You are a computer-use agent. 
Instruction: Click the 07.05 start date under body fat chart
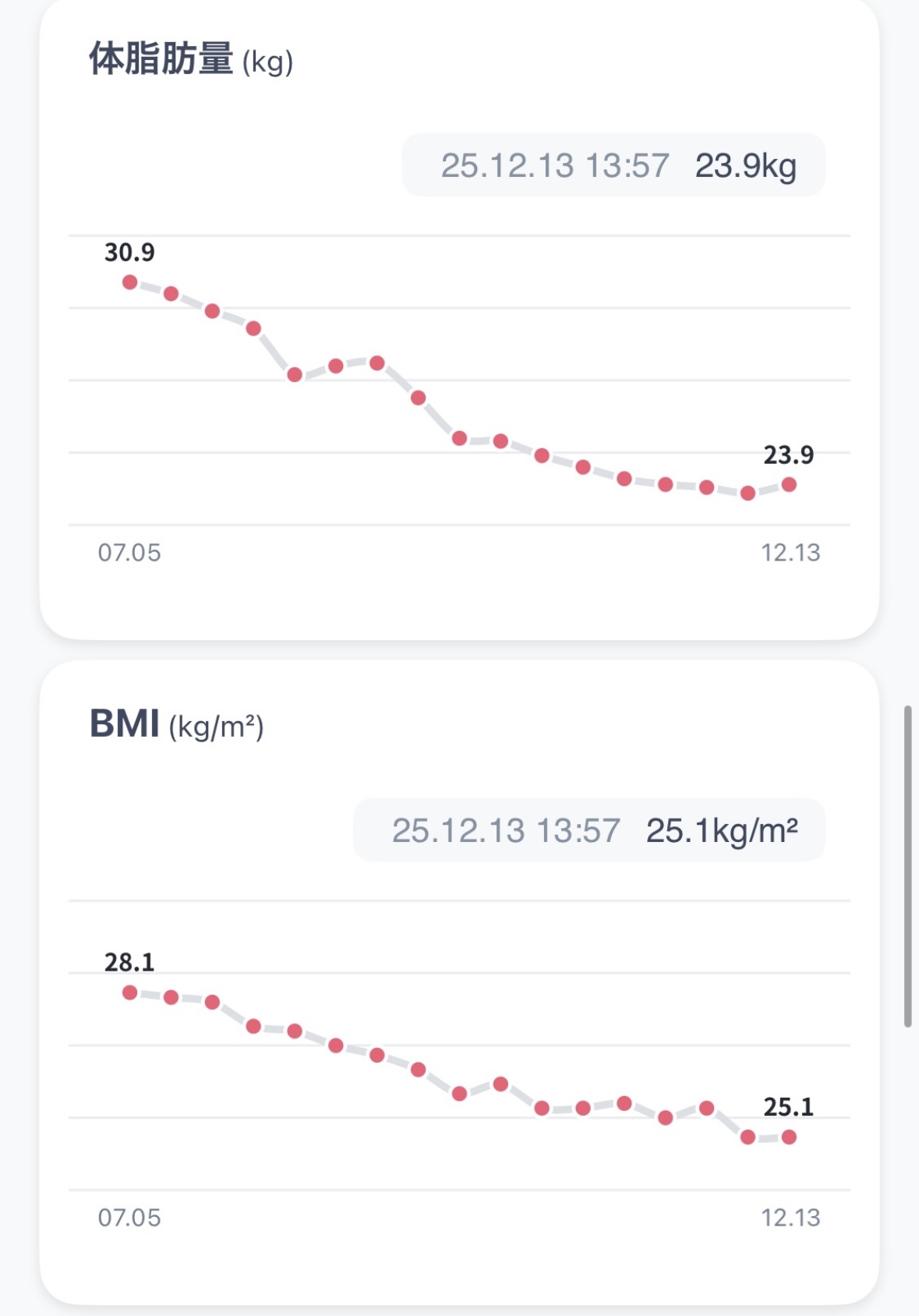tap(129, 553)
